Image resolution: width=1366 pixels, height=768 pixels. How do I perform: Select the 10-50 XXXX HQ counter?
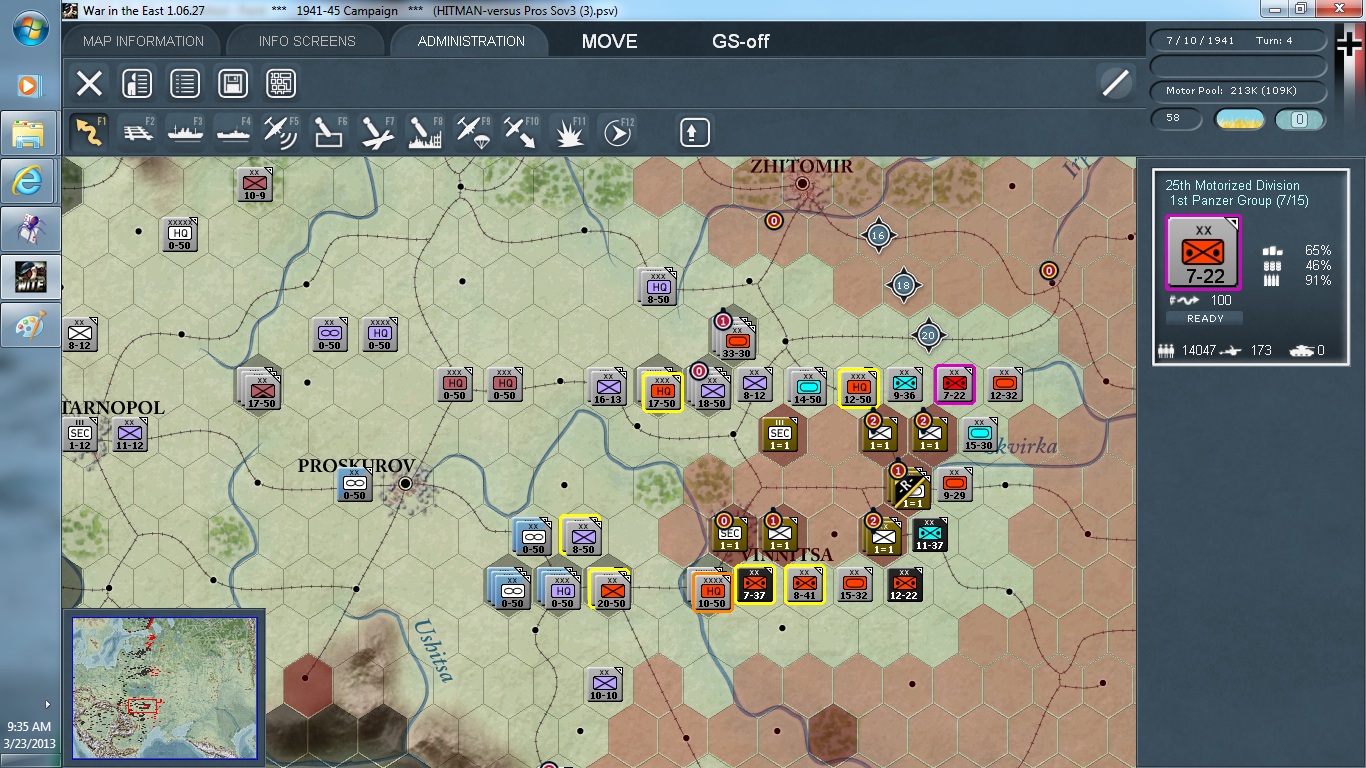pos(710,590)
